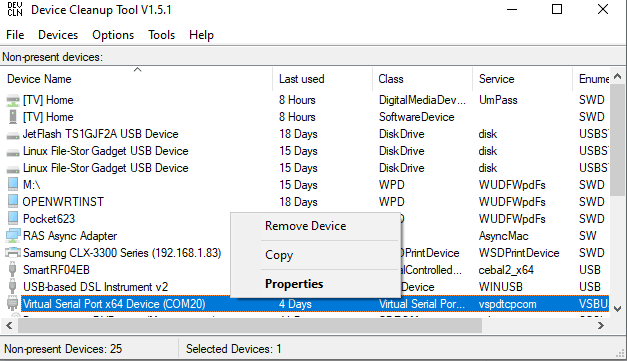627x361 pixels.
Task: Sort by the Device Name column header
Action: (137, 79)
